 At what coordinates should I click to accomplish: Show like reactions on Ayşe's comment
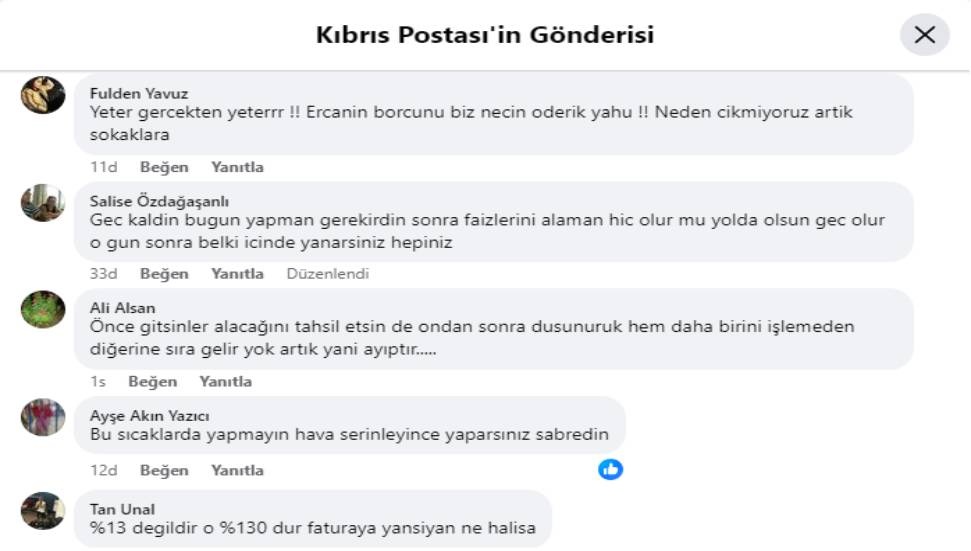(x=610, y=469)
